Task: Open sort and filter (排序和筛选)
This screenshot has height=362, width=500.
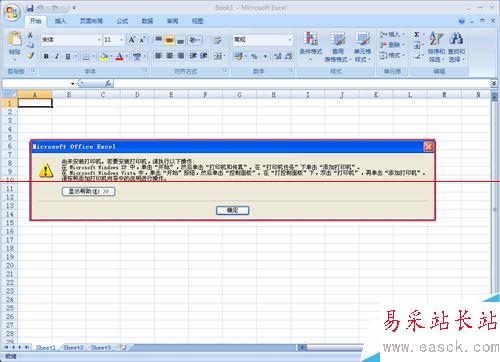Action: pyautogui.click(x=436, y=47)
